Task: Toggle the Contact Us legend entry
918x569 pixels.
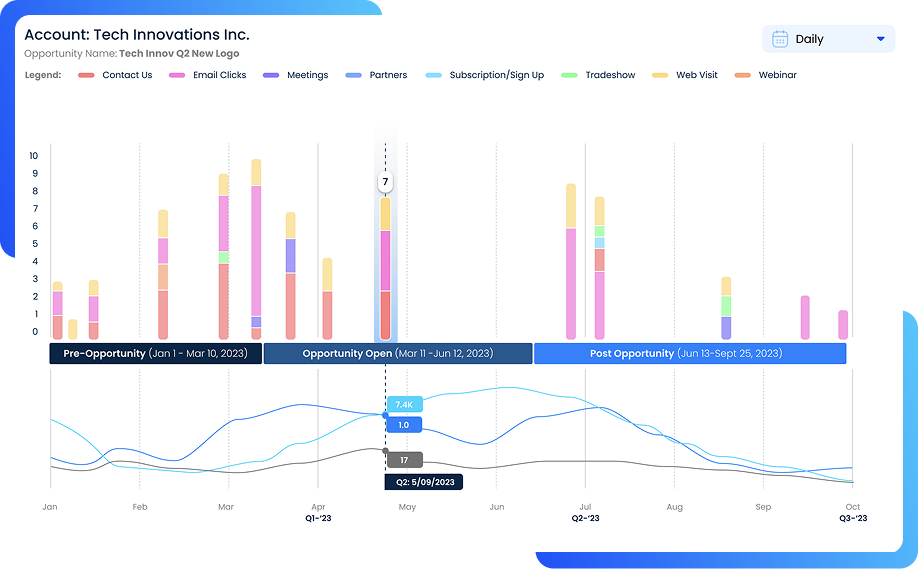Action: tap(115, 75)
